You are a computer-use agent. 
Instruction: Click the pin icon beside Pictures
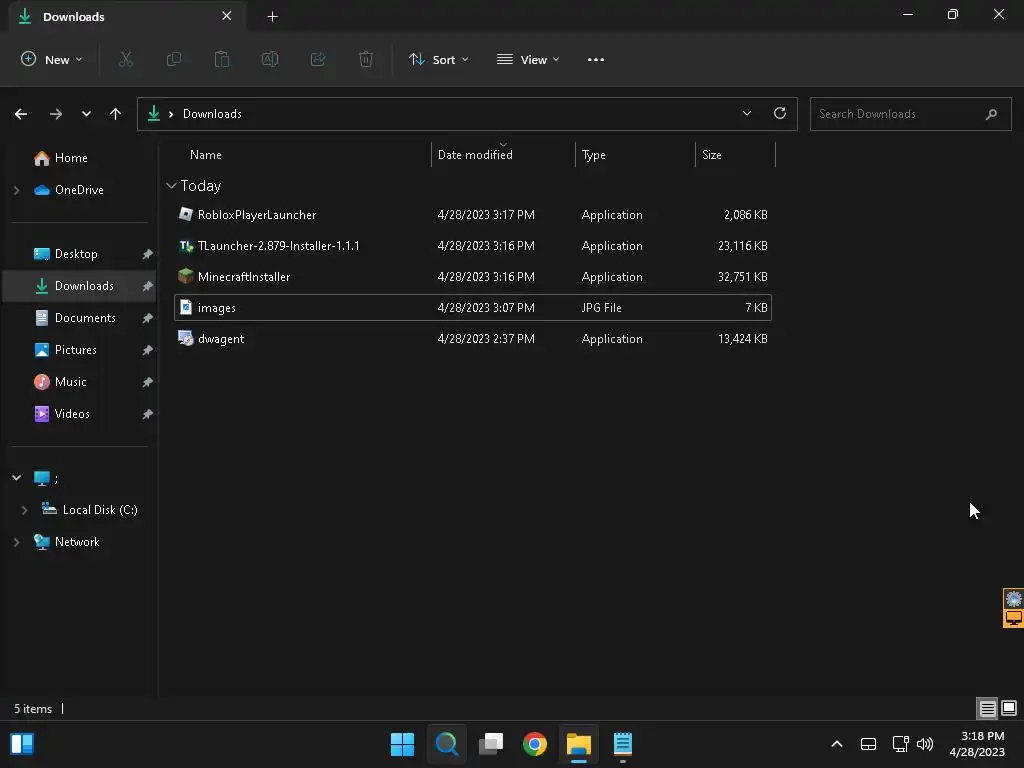pyautogui.click(x=148, y=350)
